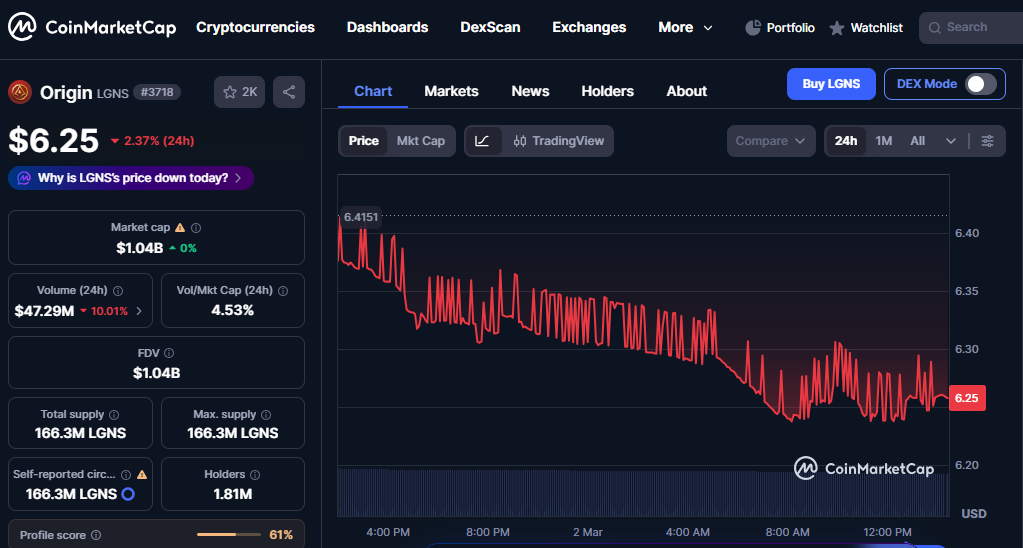Open Exchanges menu
The image size is (1023, 548).
[589, 27]
